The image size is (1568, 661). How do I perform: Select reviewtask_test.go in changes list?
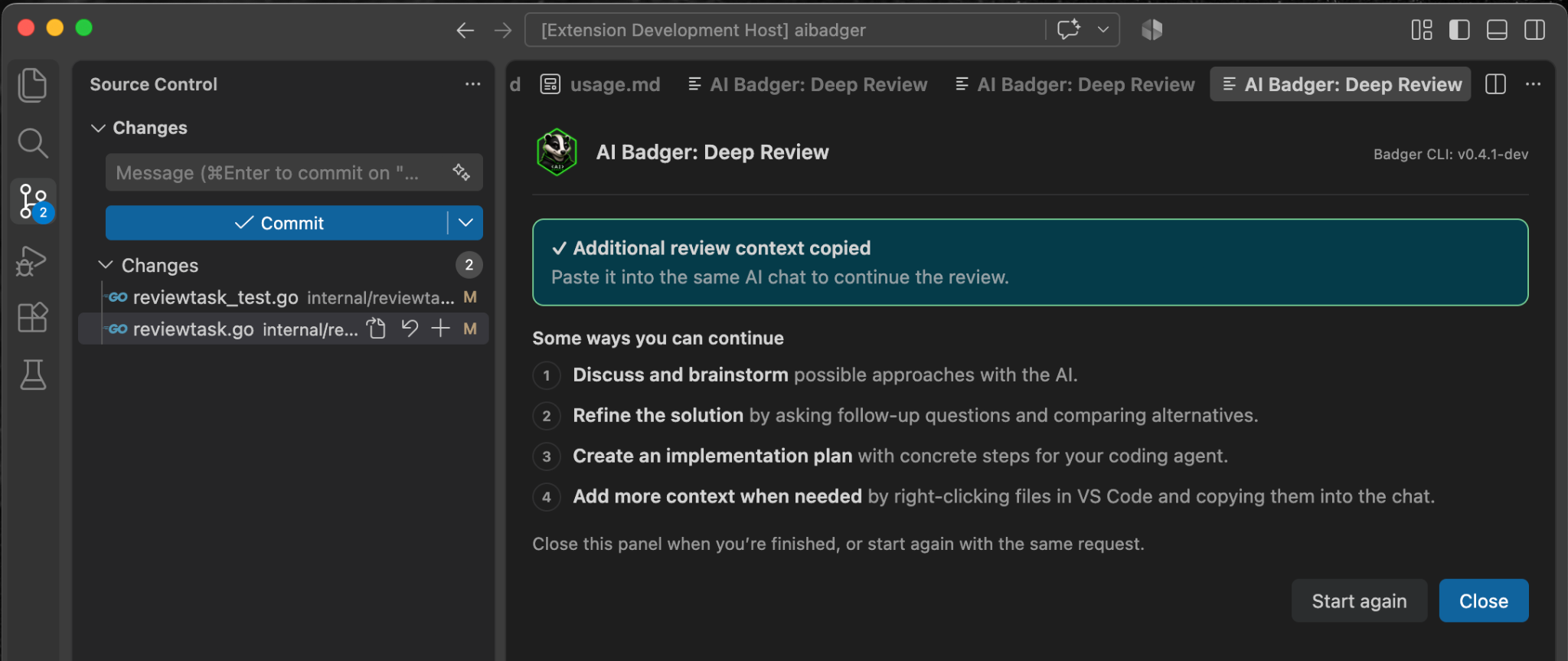(283, 297)
